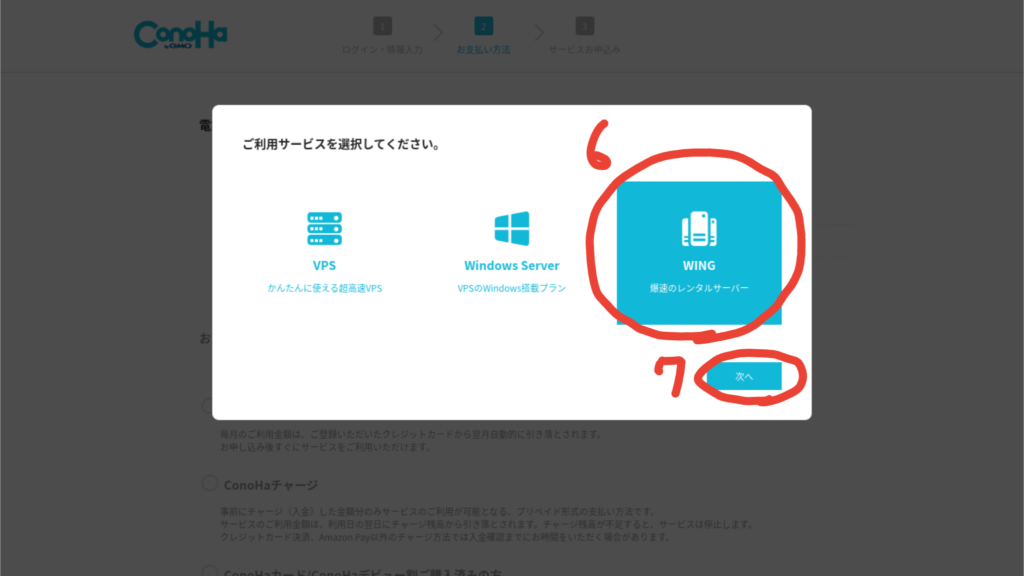Select the ConoHaチャージ radio button
The image size is (1024, 576).
210,483
